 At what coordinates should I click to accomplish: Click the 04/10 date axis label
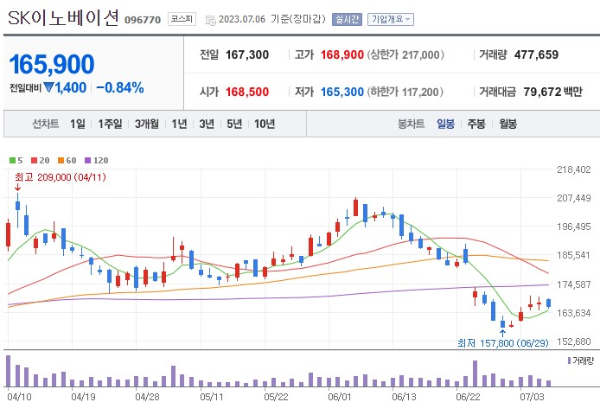(x=19, y=397)
